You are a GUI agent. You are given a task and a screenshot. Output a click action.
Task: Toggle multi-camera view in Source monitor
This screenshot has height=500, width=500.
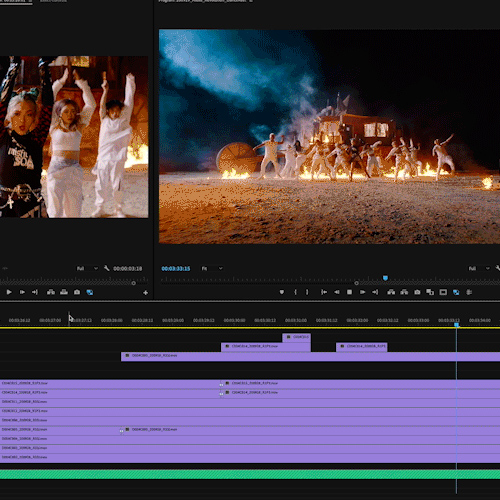[90, 292]
